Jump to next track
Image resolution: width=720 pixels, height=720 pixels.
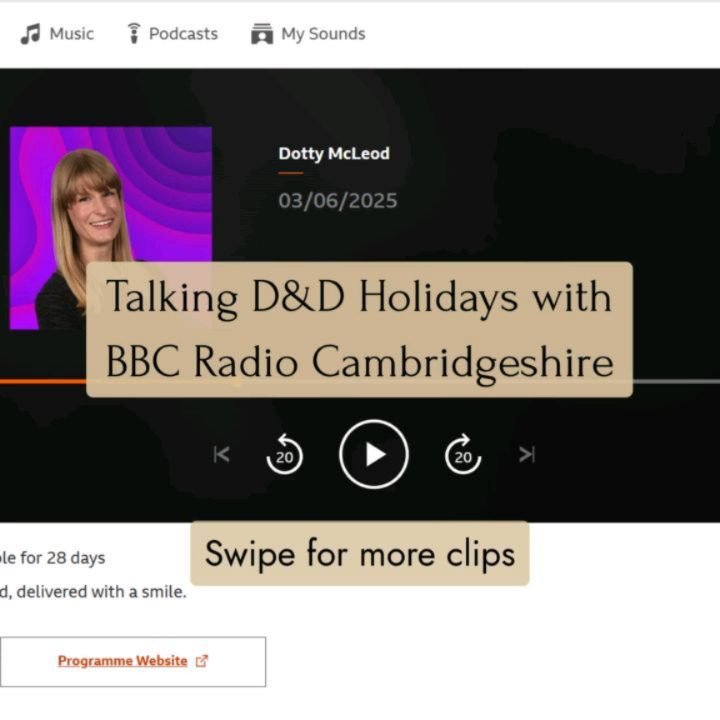pos(527,455)
